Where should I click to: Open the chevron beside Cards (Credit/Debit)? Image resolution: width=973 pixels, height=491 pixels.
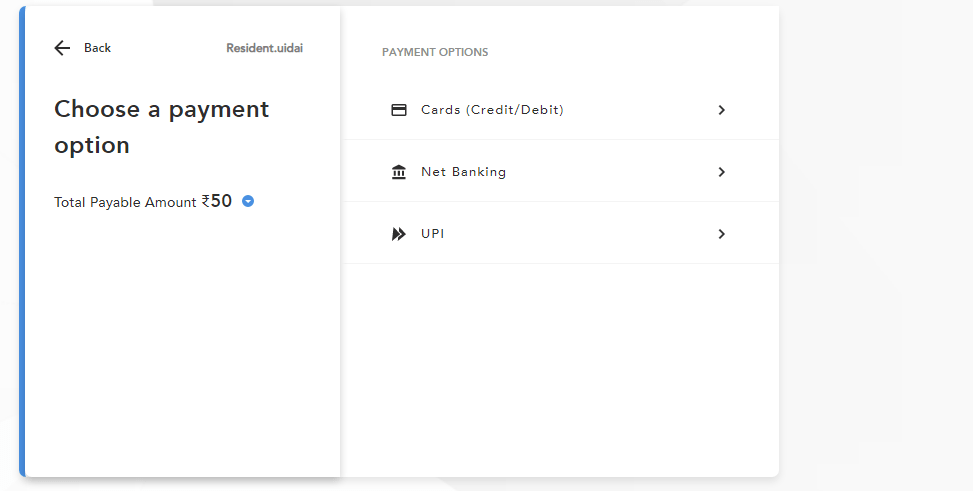click(722, 110)
